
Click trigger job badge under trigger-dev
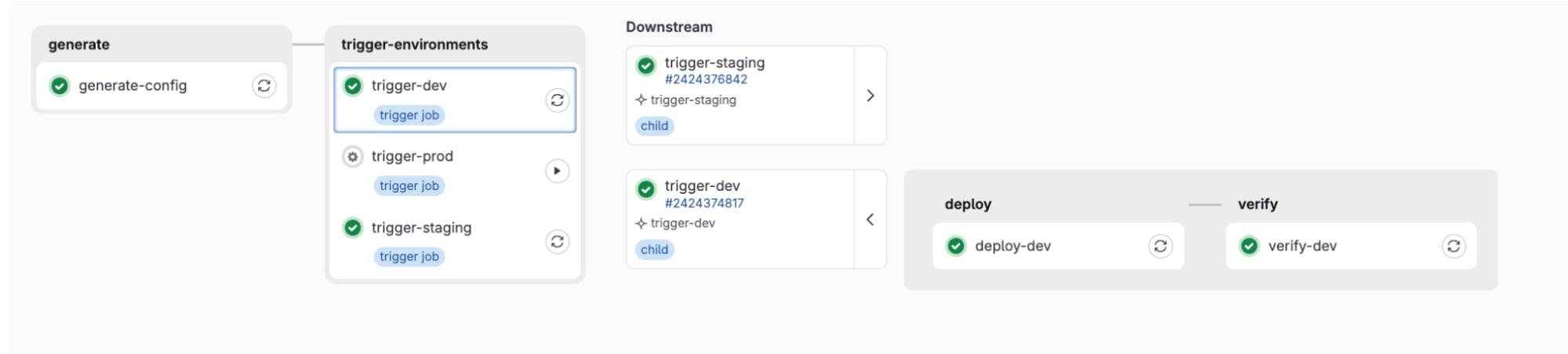click(409, 115)
